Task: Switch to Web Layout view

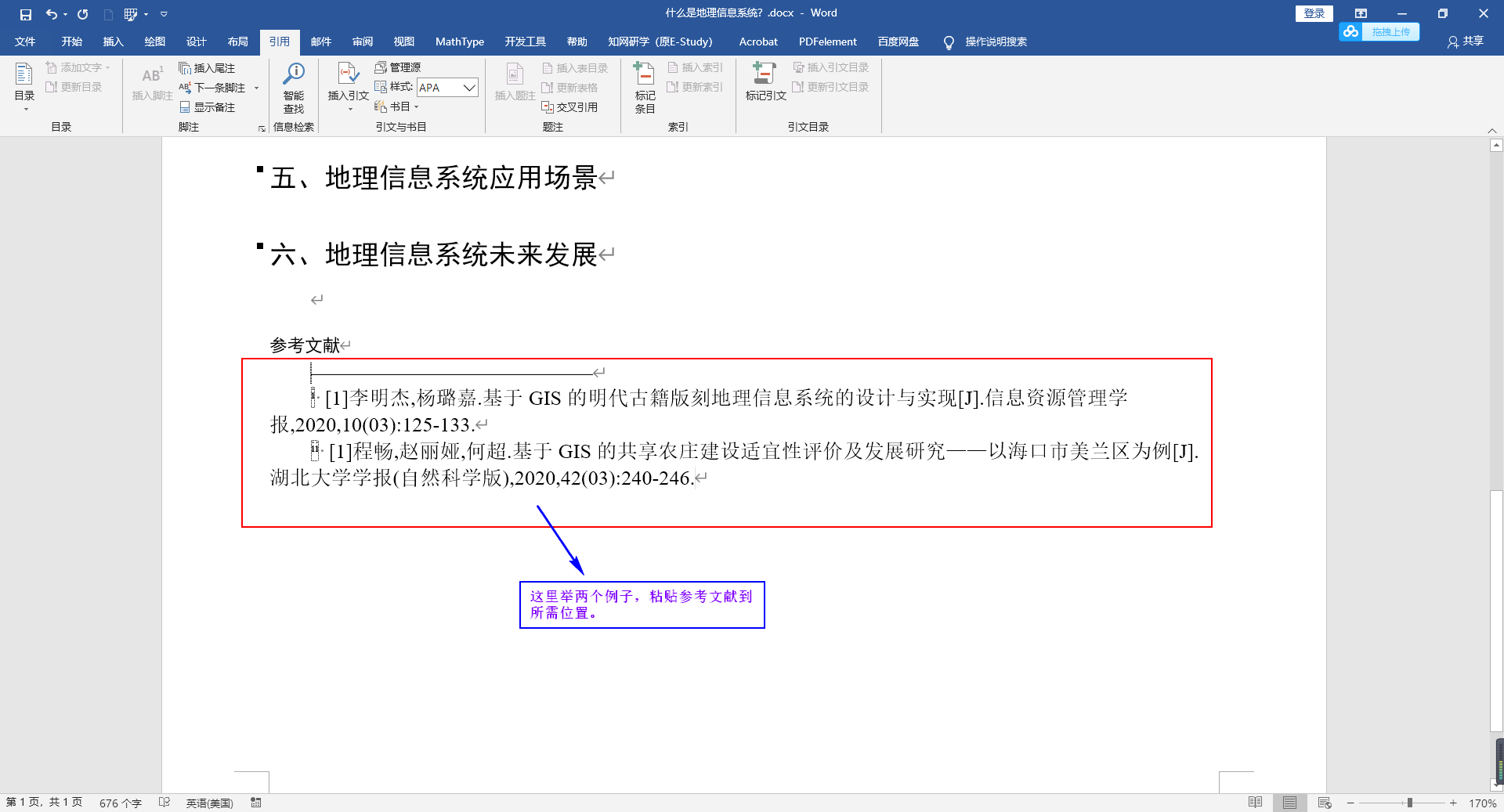Action: [x=1325, y=803]
